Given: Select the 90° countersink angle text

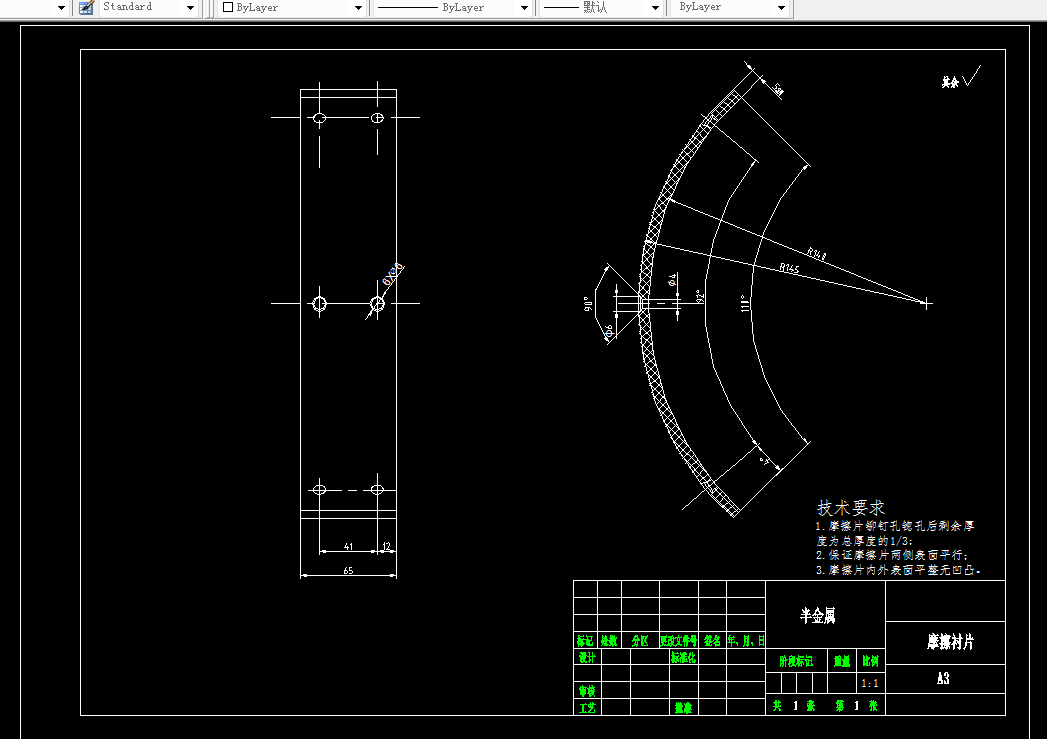Looking at the screenshot, I should coord(588,304).
